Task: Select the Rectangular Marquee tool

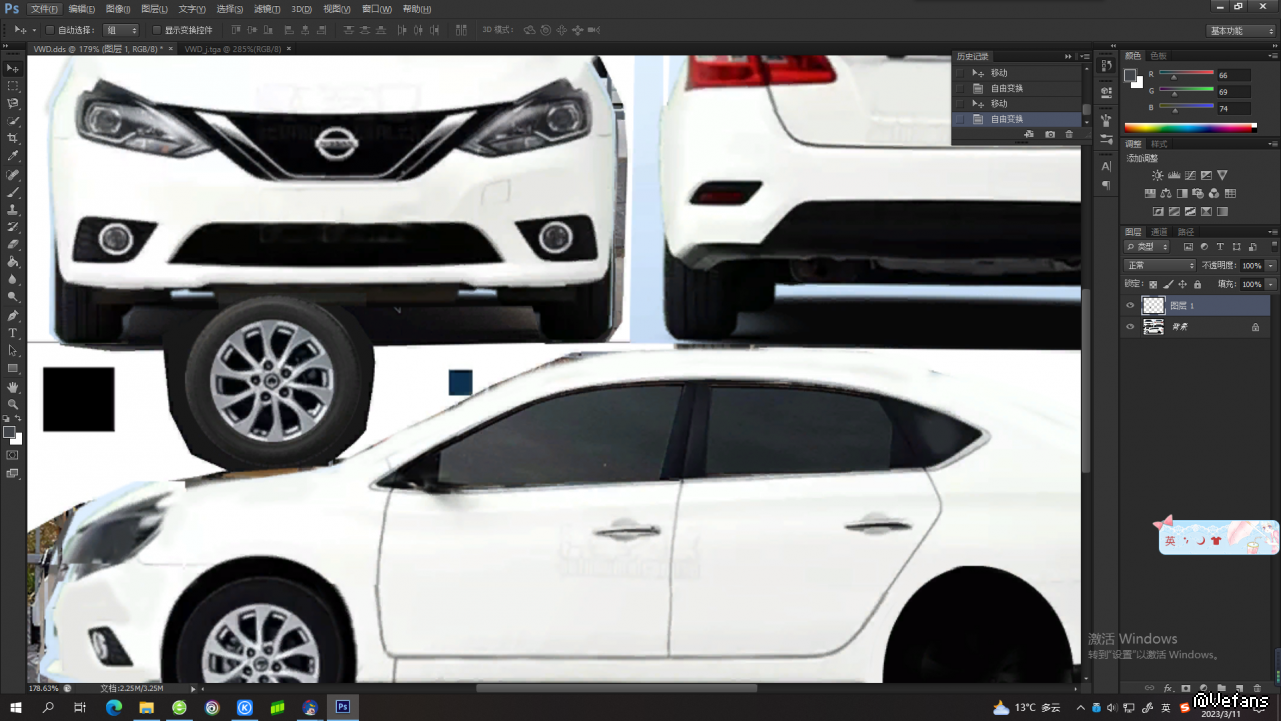Action: click(x=13, y=86)
